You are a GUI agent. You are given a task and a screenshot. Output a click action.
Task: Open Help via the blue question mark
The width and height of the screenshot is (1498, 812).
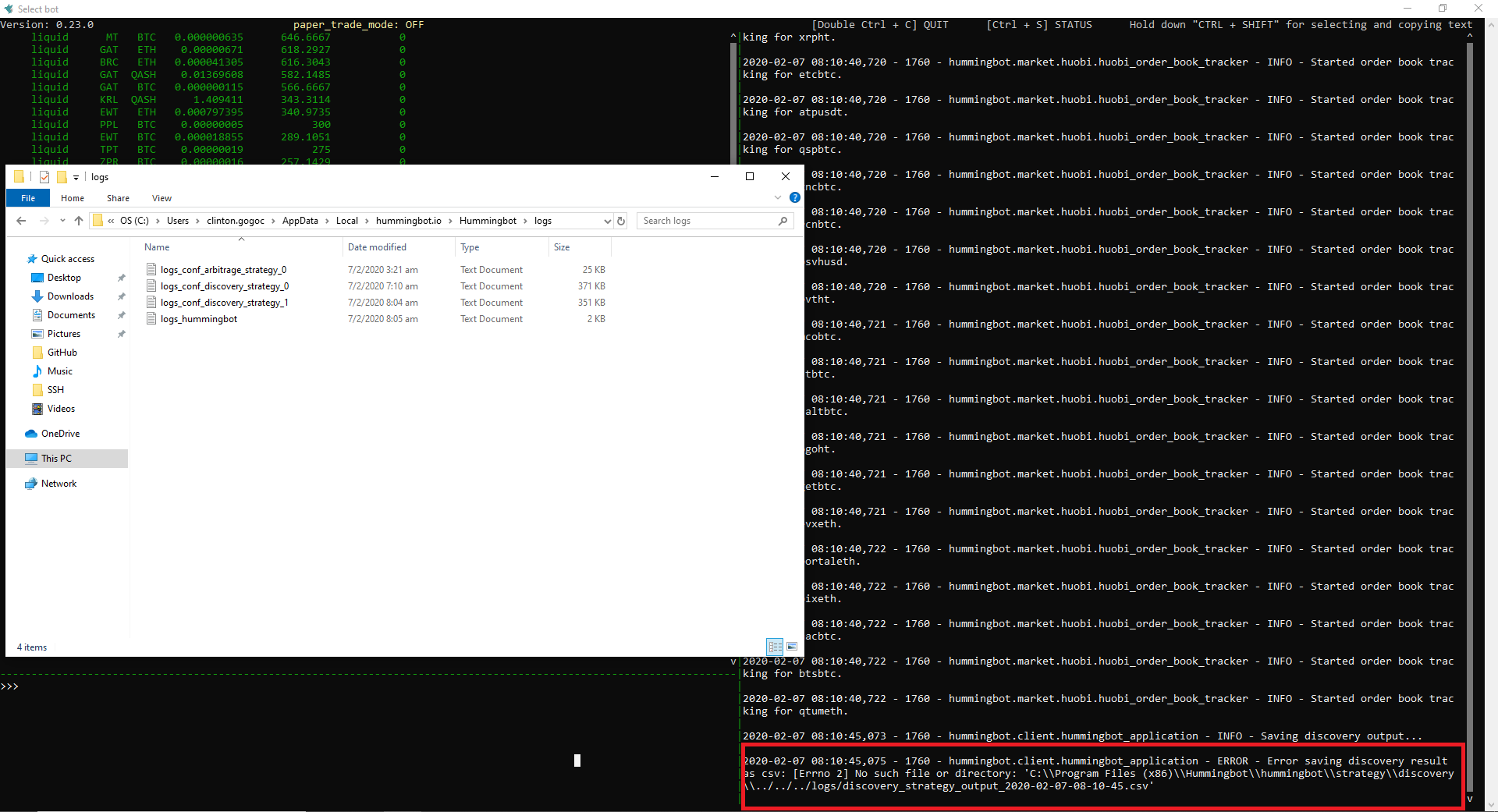pyautogui.click(x=795, y=197)
